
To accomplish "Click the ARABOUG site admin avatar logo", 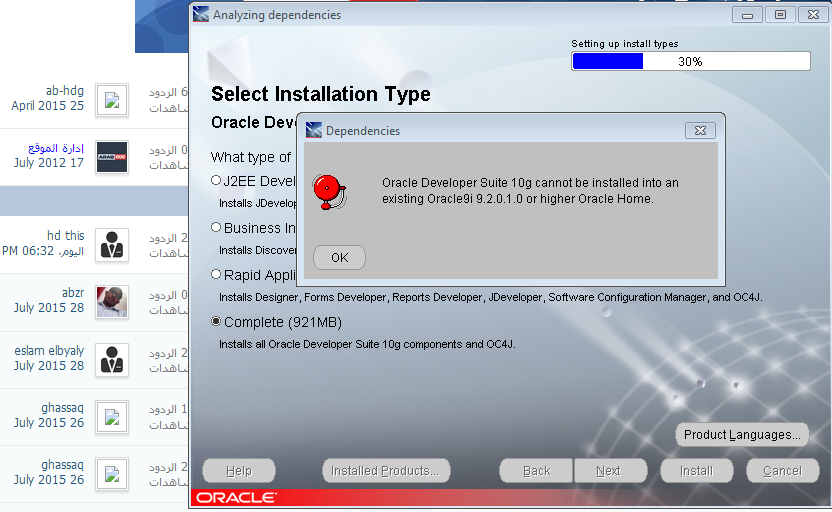I will pyautogui.click(x=112, y=157).
